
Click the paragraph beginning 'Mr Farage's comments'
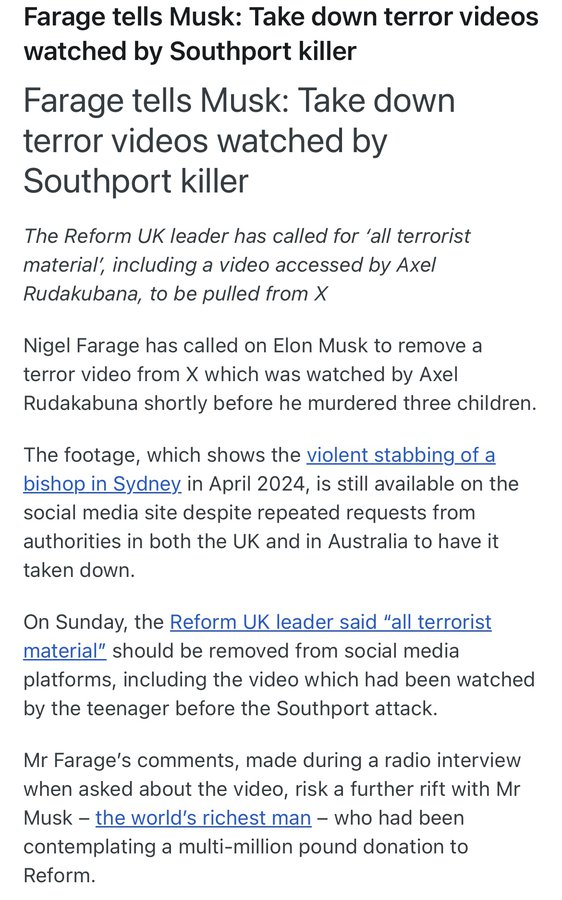(x=272, y=818)
